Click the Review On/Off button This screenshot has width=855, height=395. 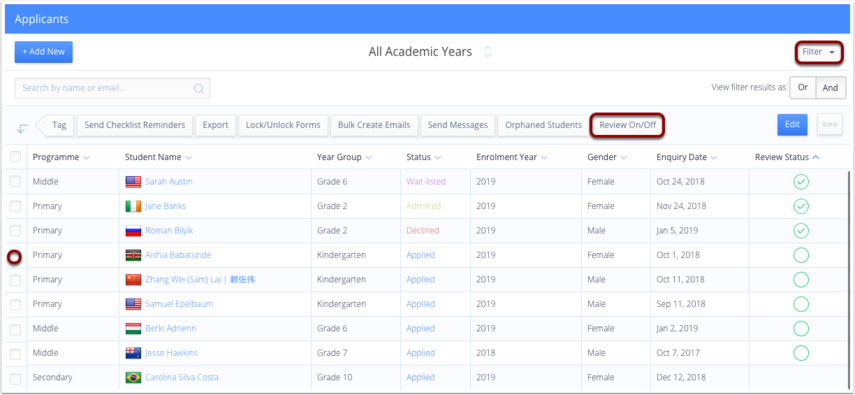coord(628,125)
